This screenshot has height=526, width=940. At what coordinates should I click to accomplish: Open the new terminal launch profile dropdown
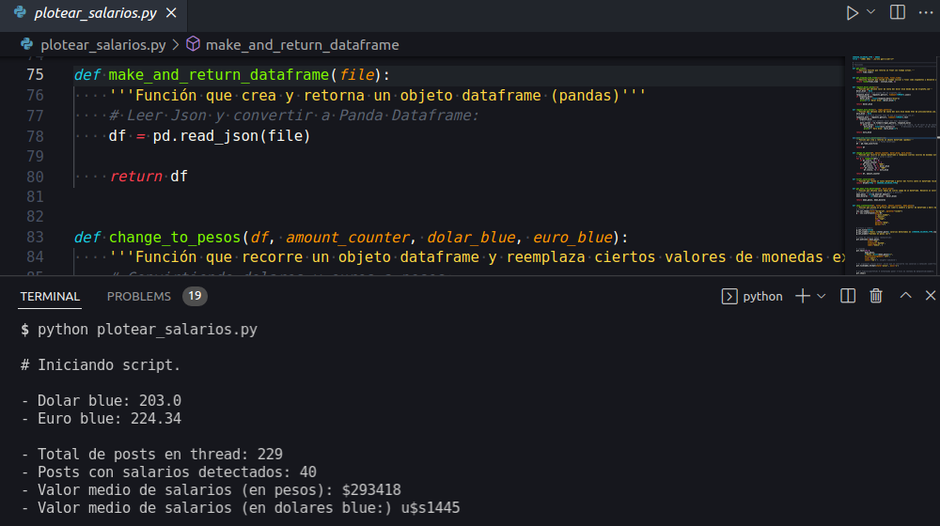[821, 296]
